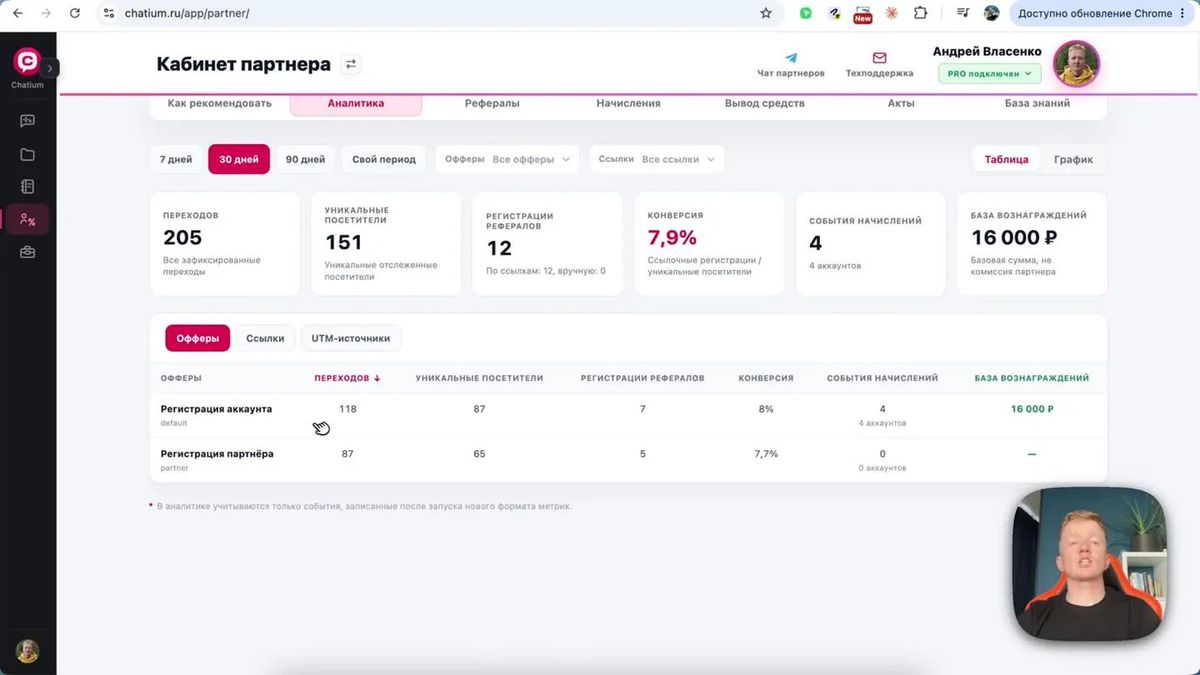Choose Свой период option
This screenshot has width=1200, height=675.
(x=384, y=159)
